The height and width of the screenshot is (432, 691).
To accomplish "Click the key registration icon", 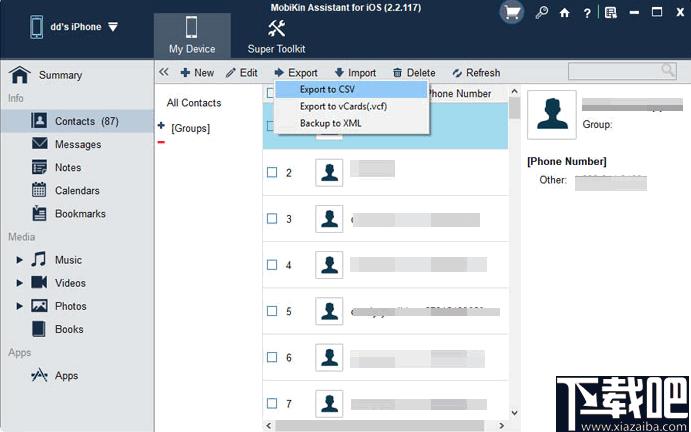I will click(x=542, y=13).
